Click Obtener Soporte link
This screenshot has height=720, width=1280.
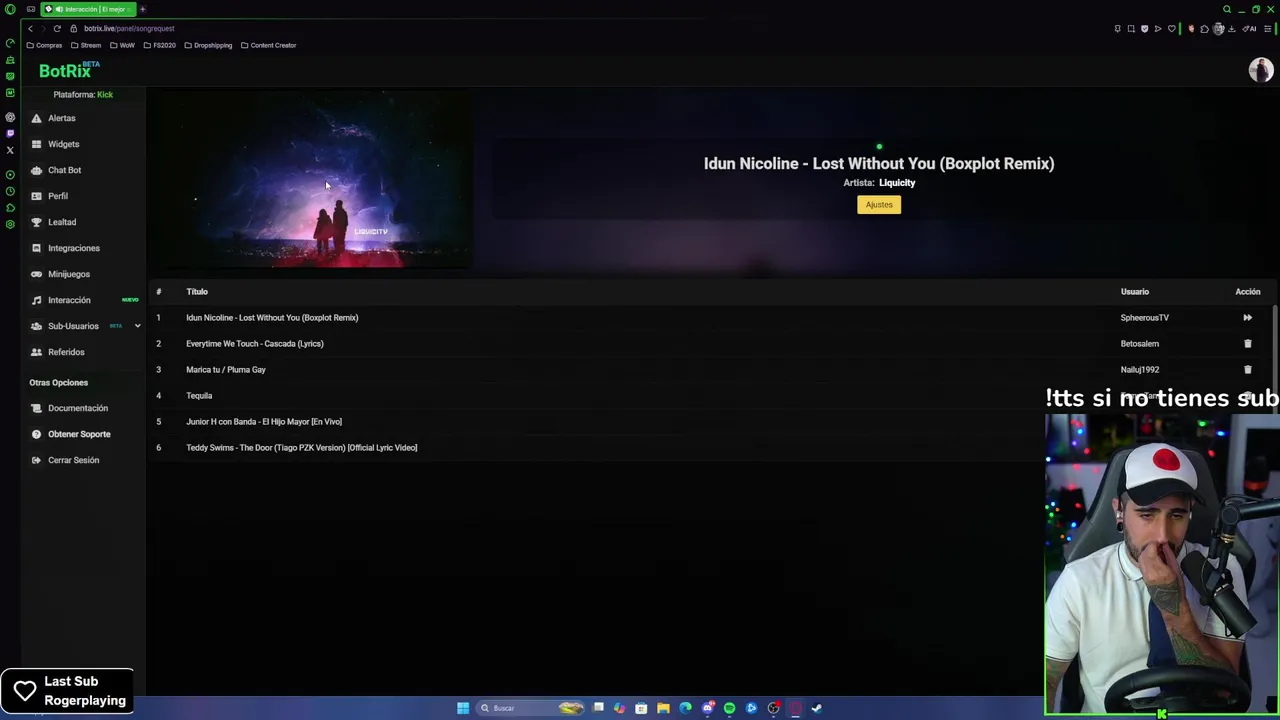click(79, 434)
